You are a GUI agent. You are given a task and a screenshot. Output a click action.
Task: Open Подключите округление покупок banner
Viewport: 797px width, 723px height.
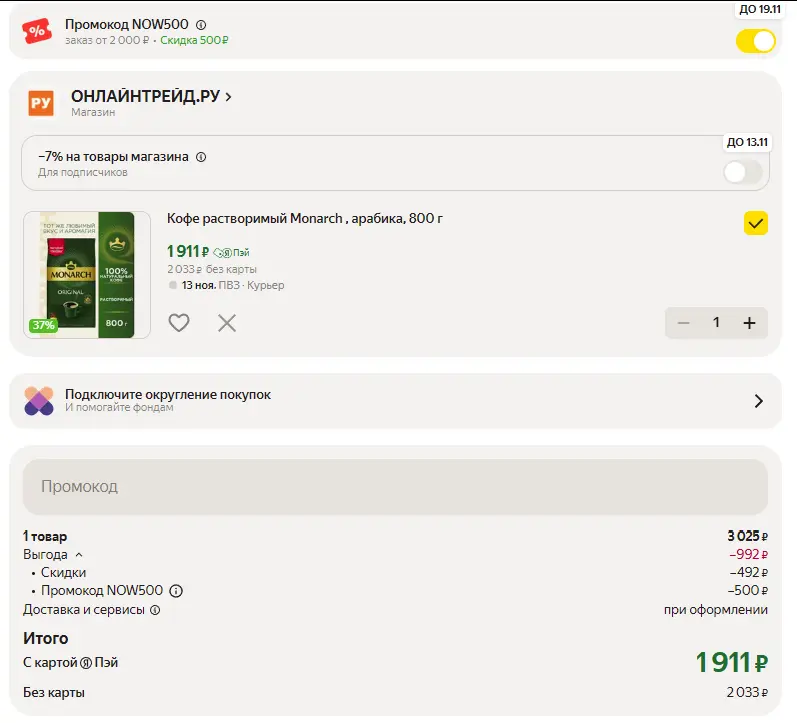[395, 401]
